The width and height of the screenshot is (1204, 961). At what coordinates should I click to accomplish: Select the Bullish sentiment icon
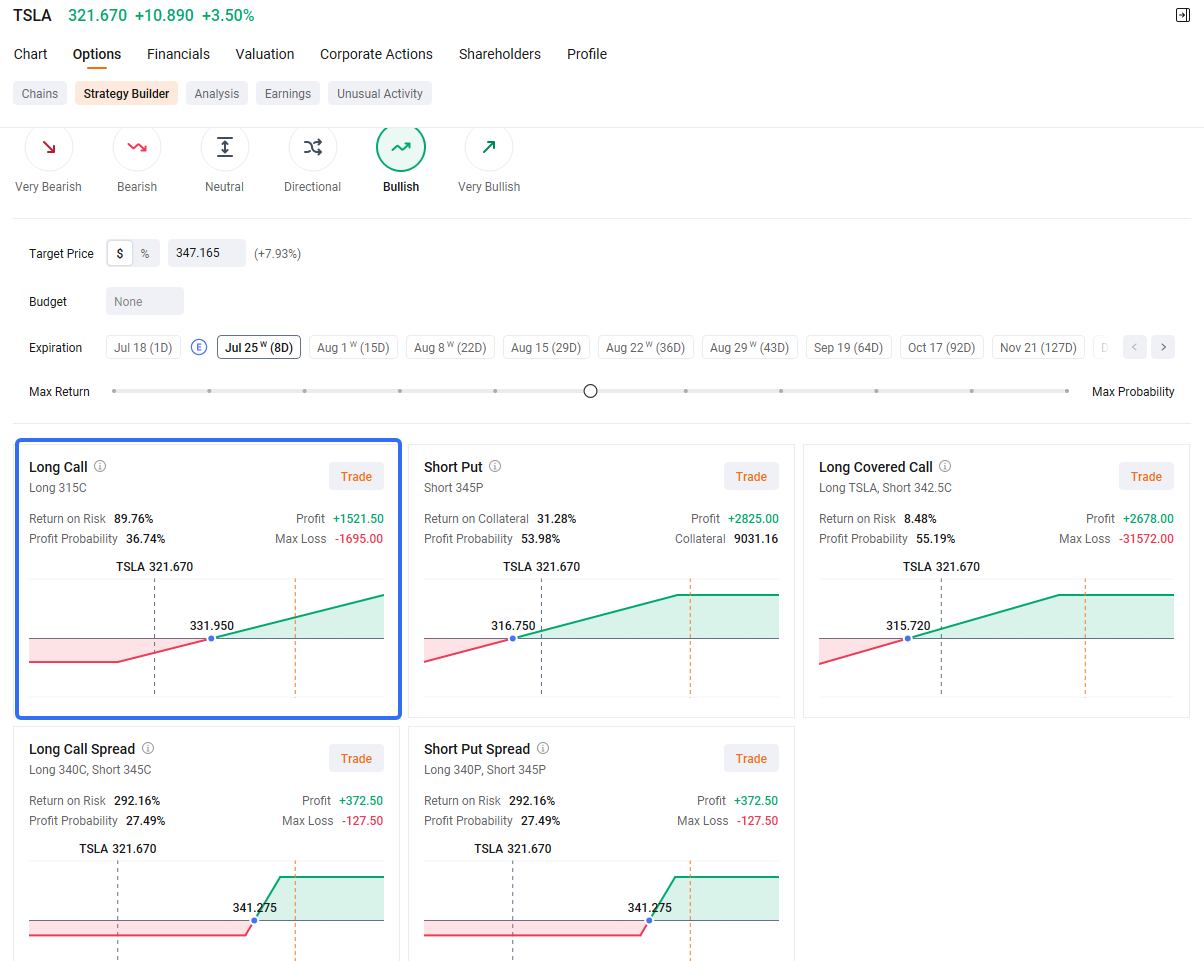(x=401, y=148)
